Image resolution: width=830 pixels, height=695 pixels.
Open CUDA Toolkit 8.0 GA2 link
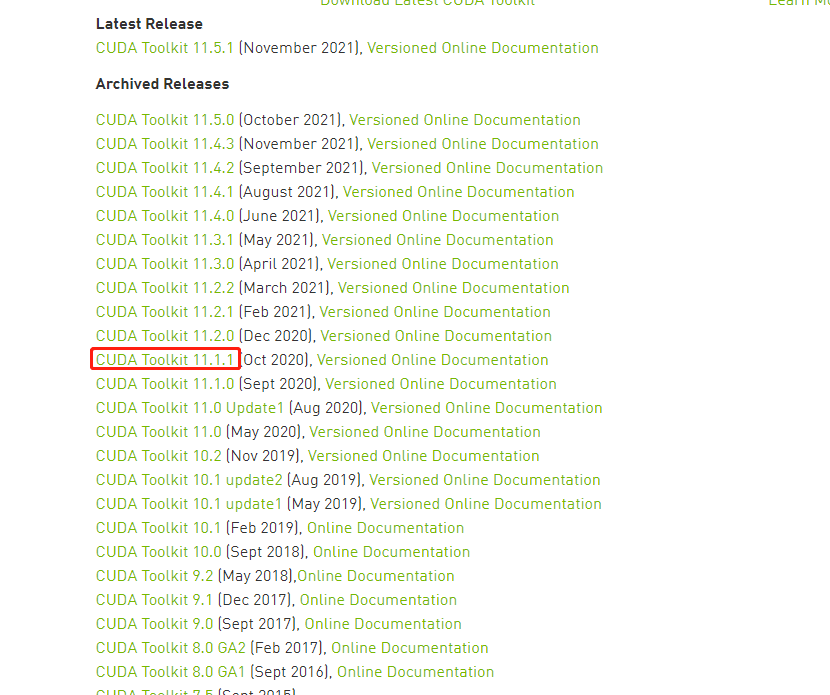(x=171, y=648)
